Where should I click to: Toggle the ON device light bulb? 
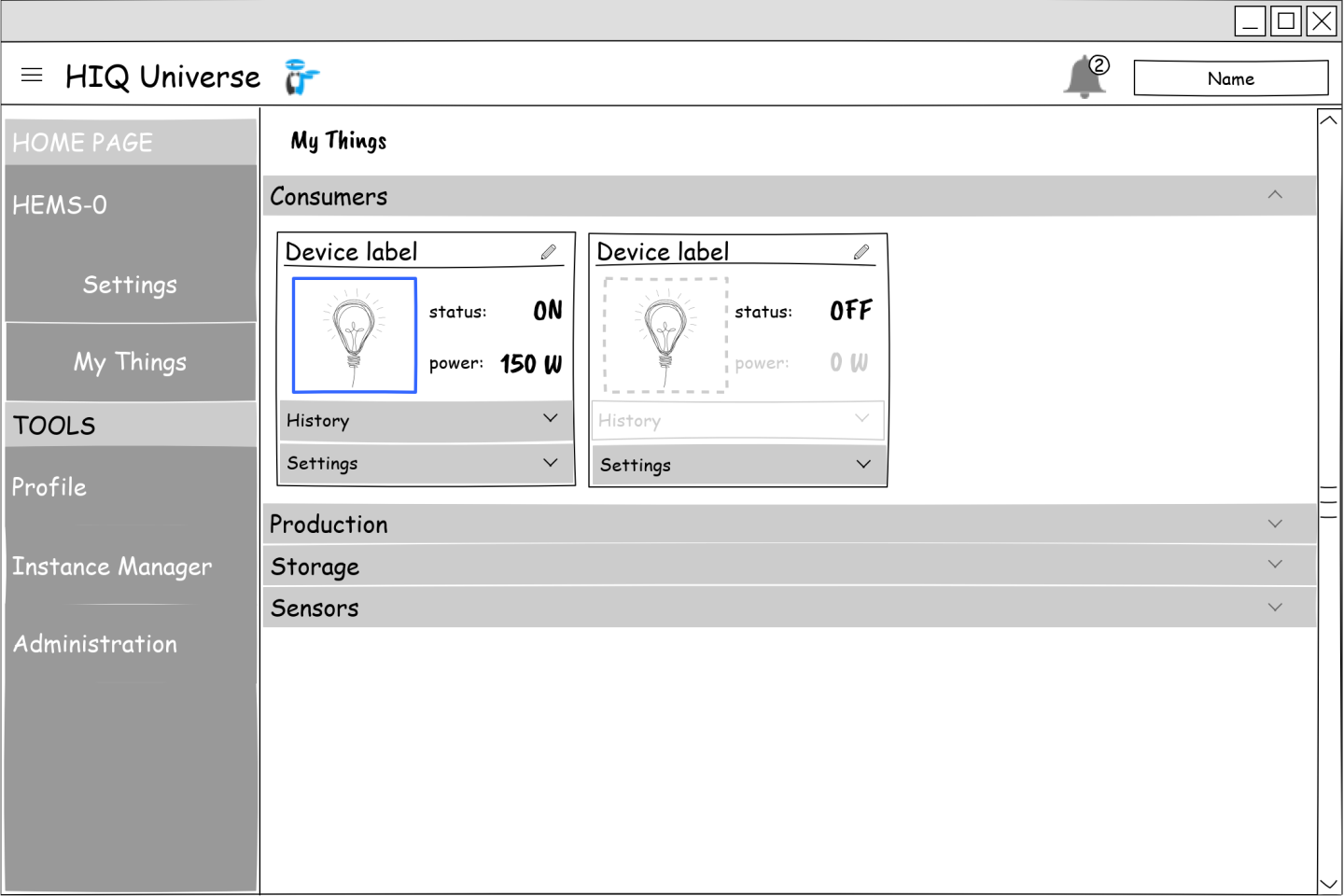tap(355, 335)
